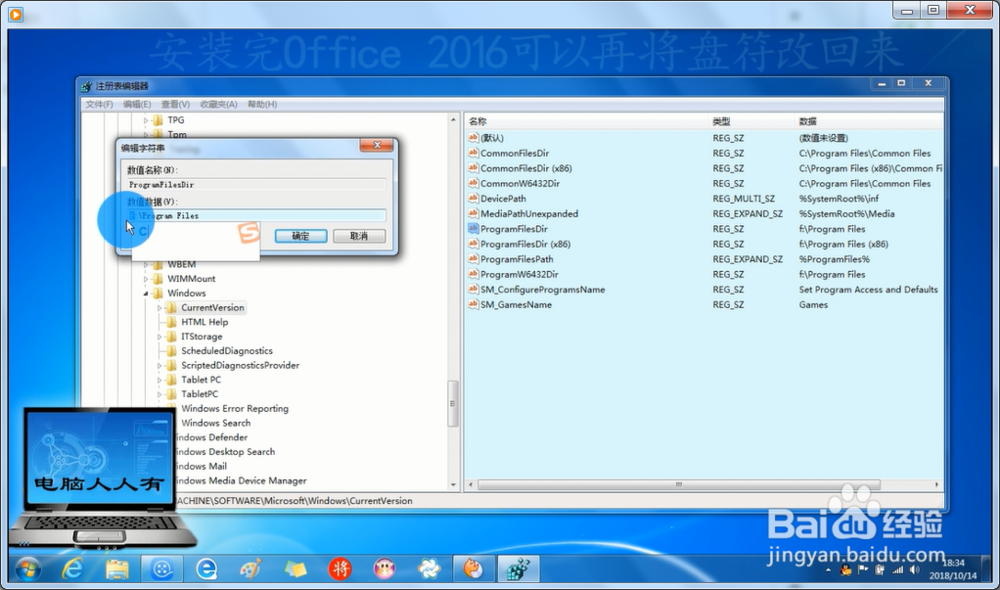Open Internet Explorer from the taskbar
Screen dimensions: 1000x590
[72, 568]
